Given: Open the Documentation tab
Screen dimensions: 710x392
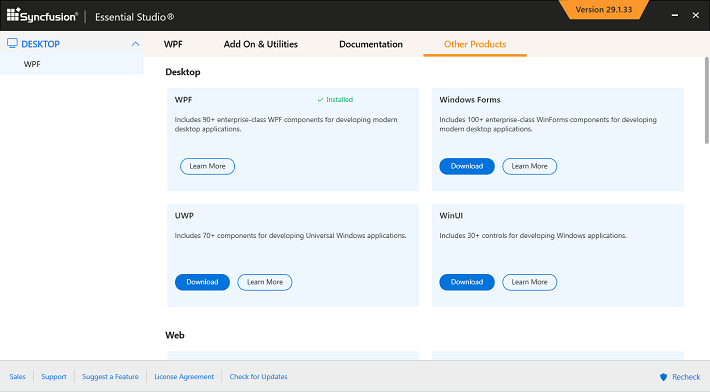Looking at the screenshot, I should click(x=371, y=44).
